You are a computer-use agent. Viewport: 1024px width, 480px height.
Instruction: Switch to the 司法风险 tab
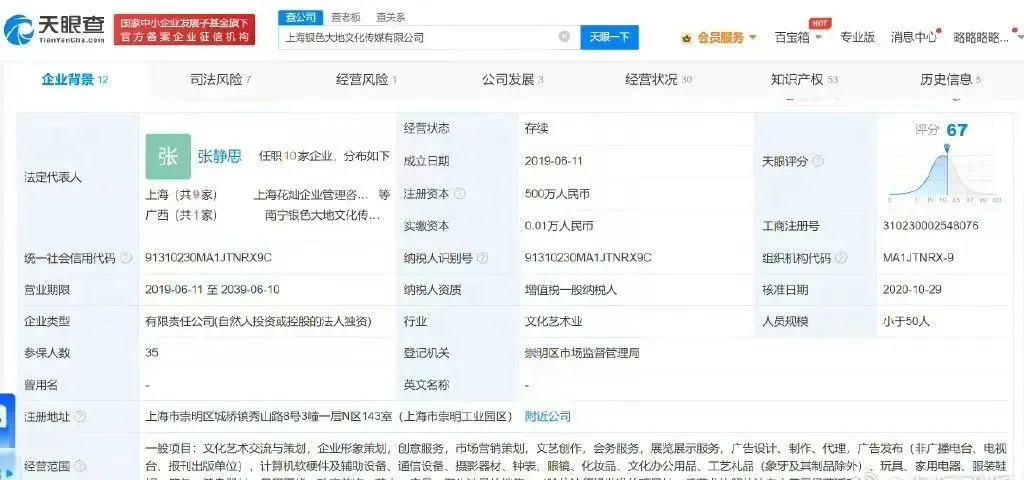point(220,79)
